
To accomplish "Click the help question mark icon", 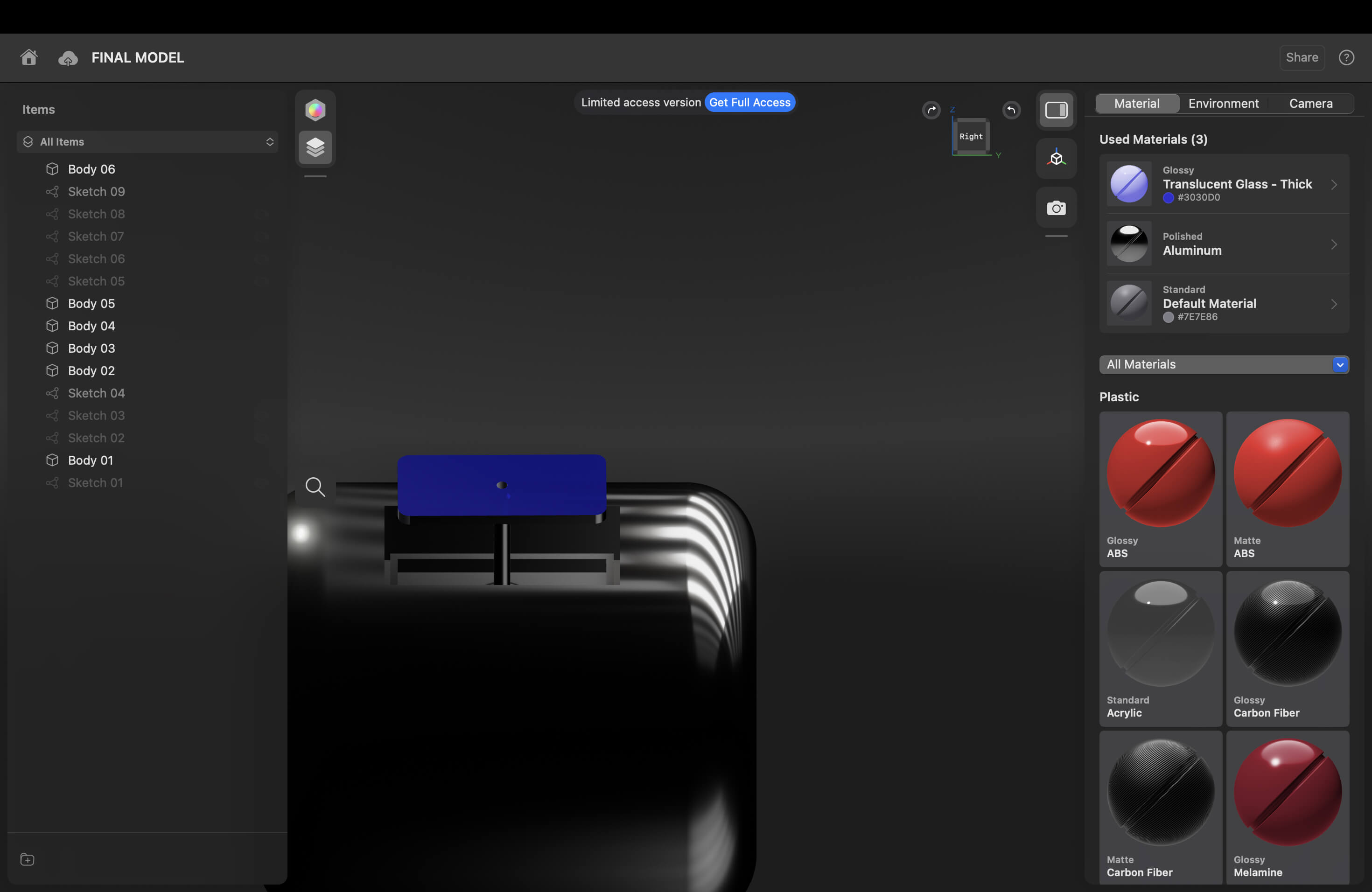I will pos(1346,58).
